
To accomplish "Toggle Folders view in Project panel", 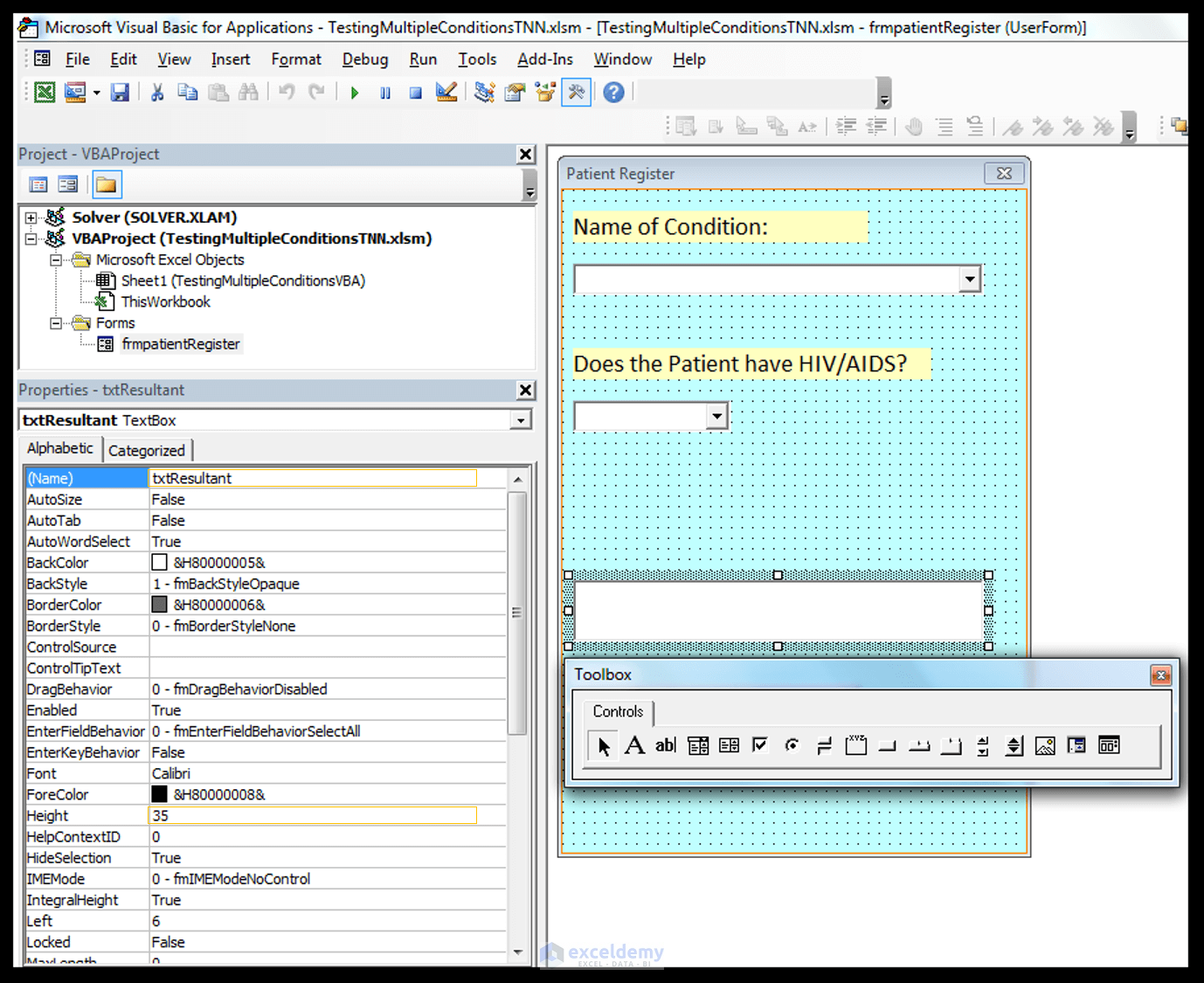I will pyautogui.click(x=107, y=184).
